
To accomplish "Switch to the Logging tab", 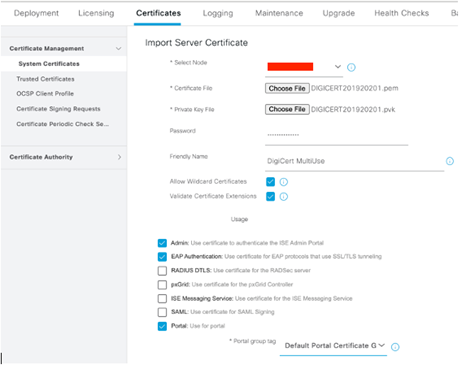I will point(218,13).
